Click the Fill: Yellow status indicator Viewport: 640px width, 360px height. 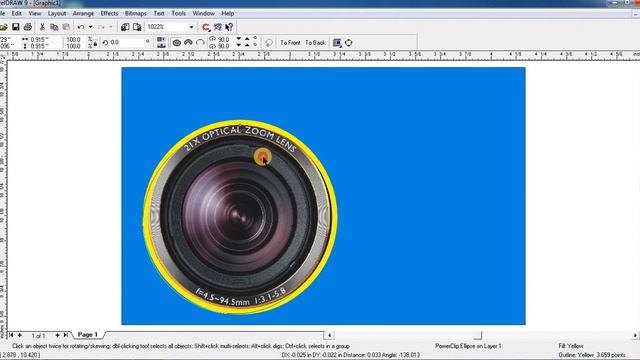click(571, 346)
